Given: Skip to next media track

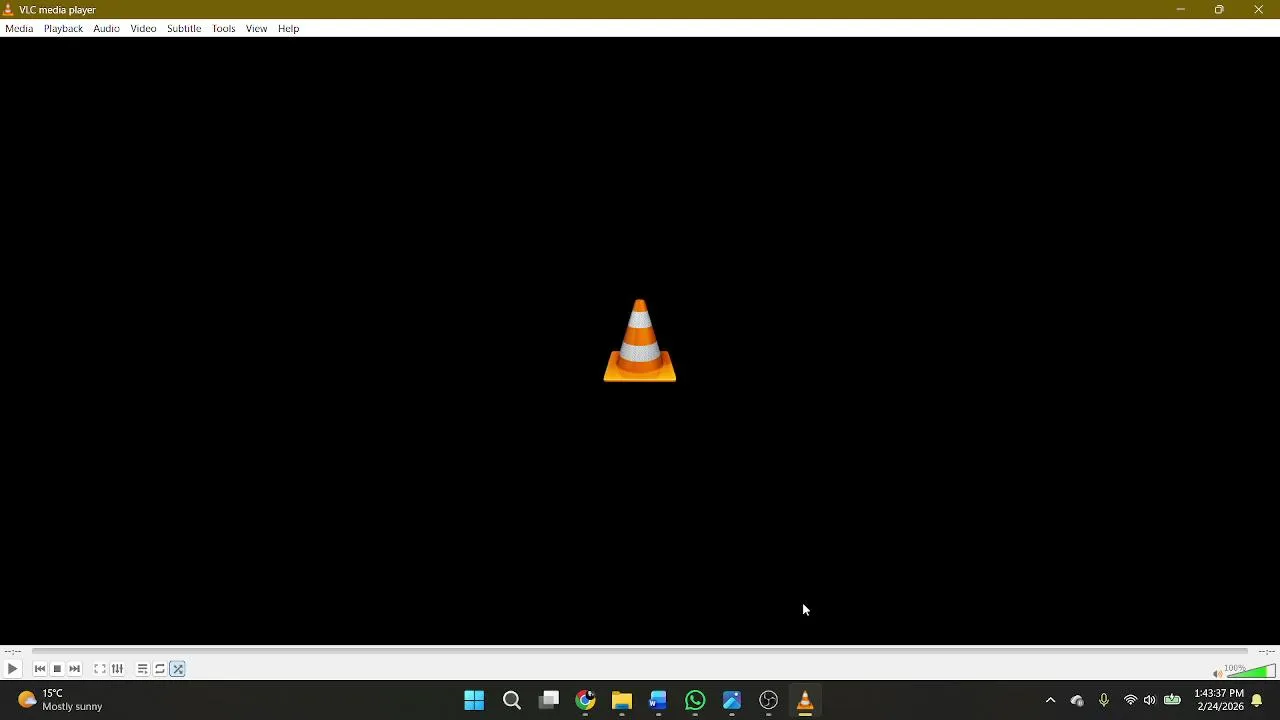Looking at the screenshot, I should click(x=75, y=669).
